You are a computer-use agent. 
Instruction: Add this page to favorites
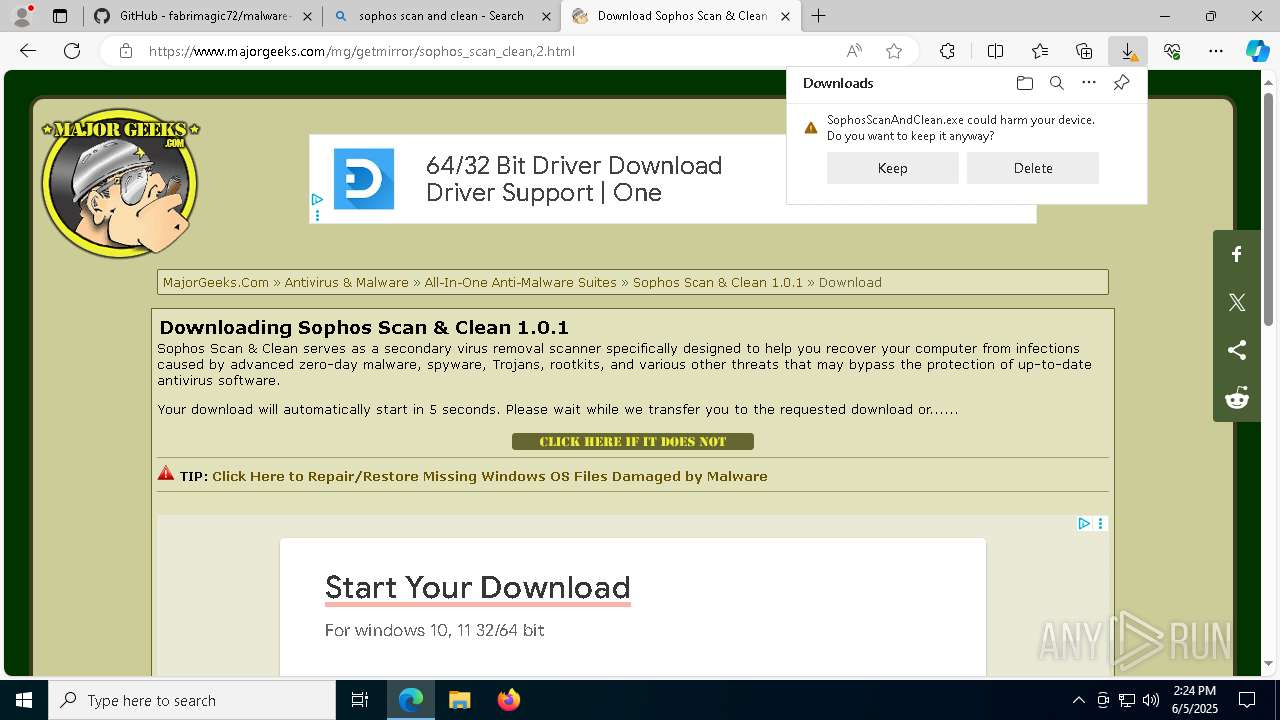[894, 51]
